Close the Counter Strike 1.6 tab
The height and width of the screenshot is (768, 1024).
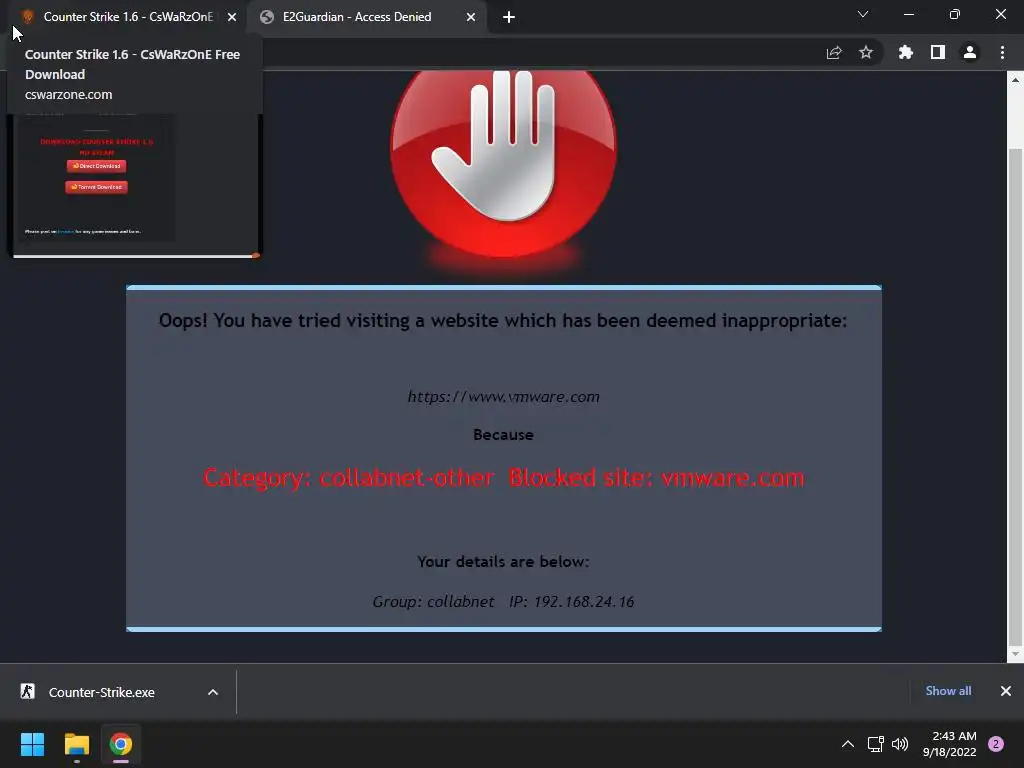232,17
